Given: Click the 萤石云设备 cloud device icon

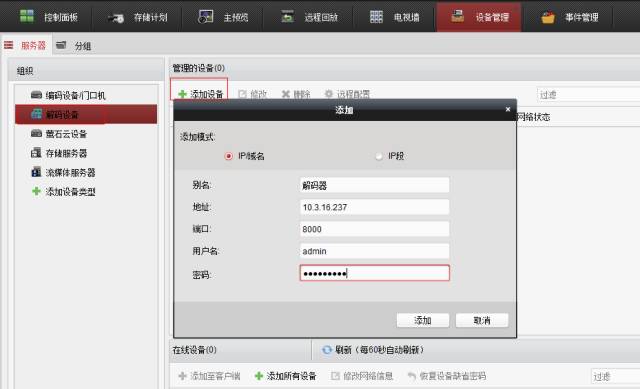Looking at the screenshot, I should coord(36,133).
